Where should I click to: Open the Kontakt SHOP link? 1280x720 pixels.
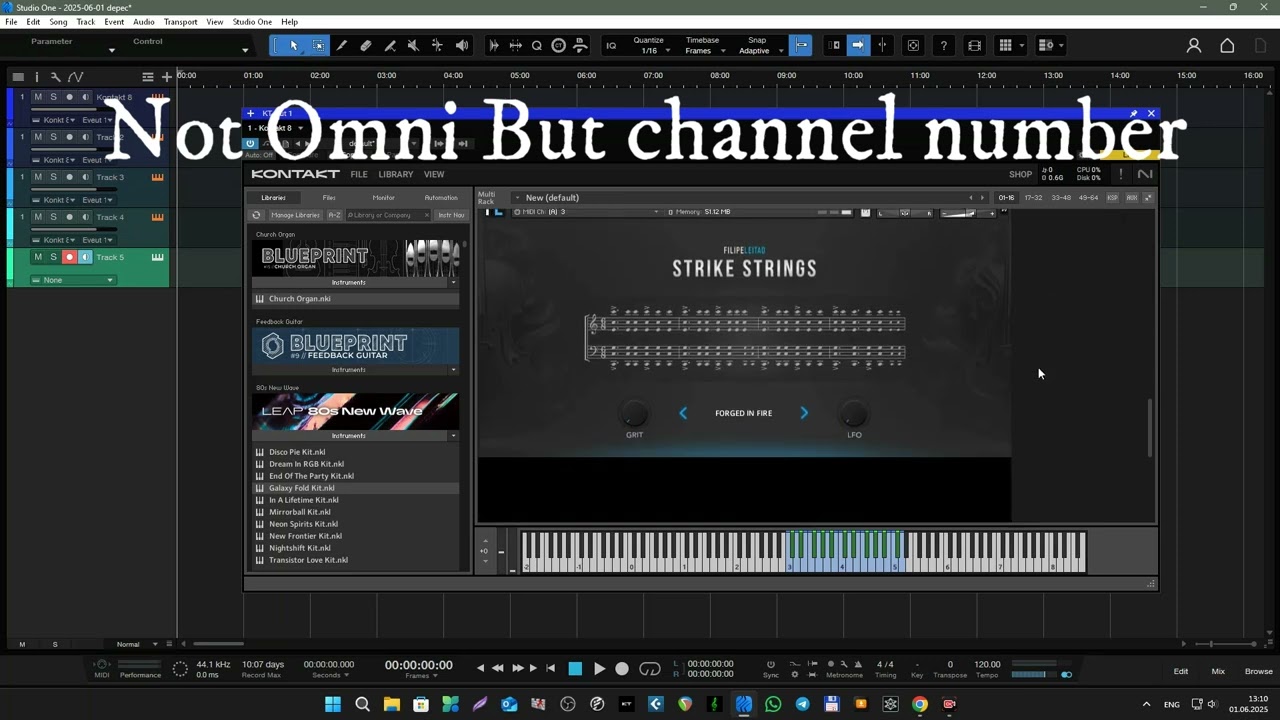pos(1020,174)
